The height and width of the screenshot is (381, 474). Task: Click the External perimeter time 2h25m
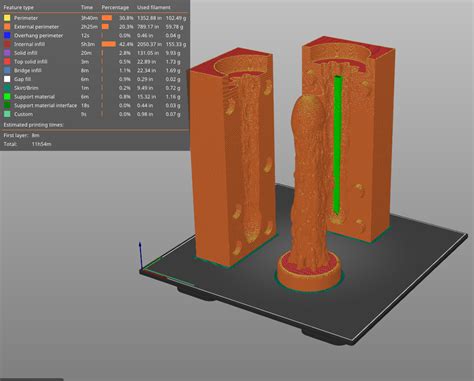pos(89,27)
